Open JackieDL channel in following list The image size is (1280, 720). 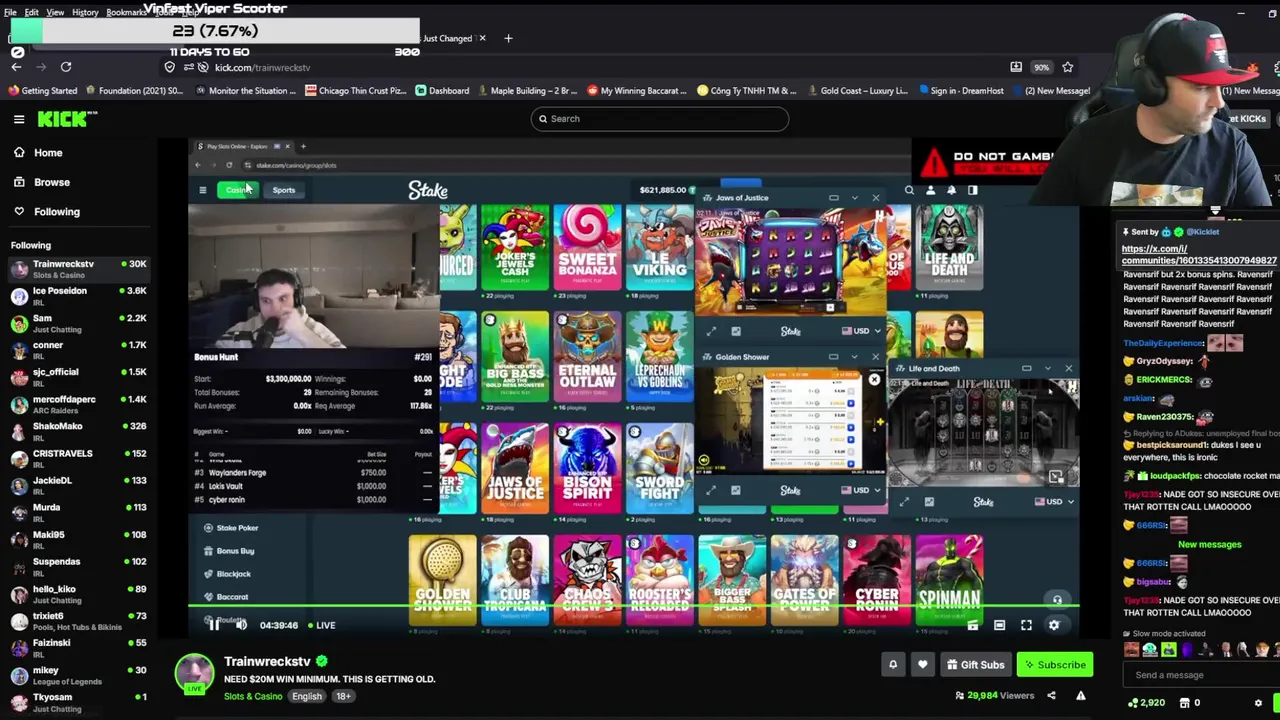(78, 486)
